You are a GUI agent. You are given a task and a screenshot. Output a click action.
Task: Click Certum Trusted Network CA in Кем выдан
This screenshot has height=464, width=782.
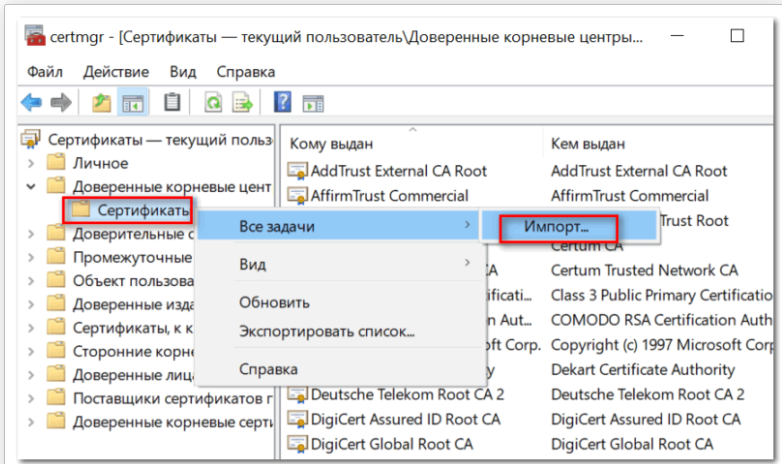[644, 270]
